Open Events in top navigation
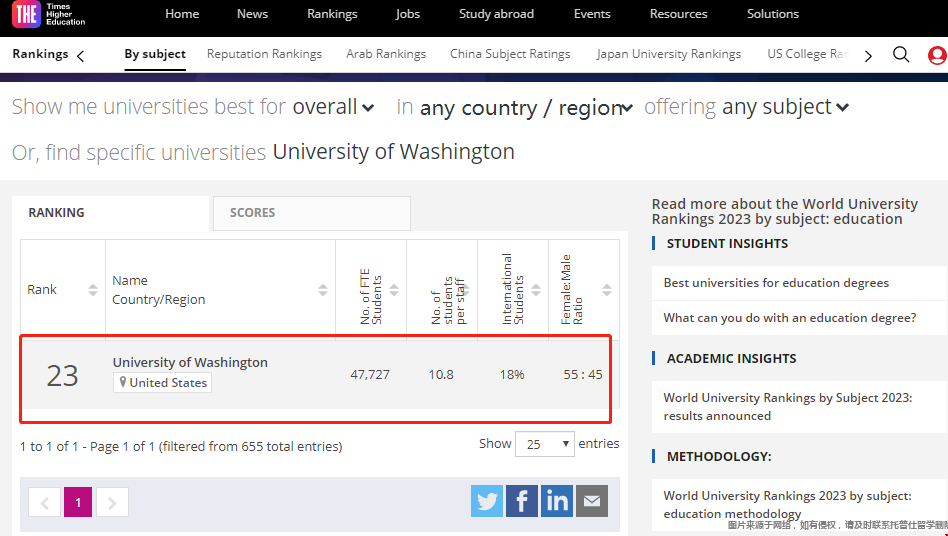 [592, 14]
